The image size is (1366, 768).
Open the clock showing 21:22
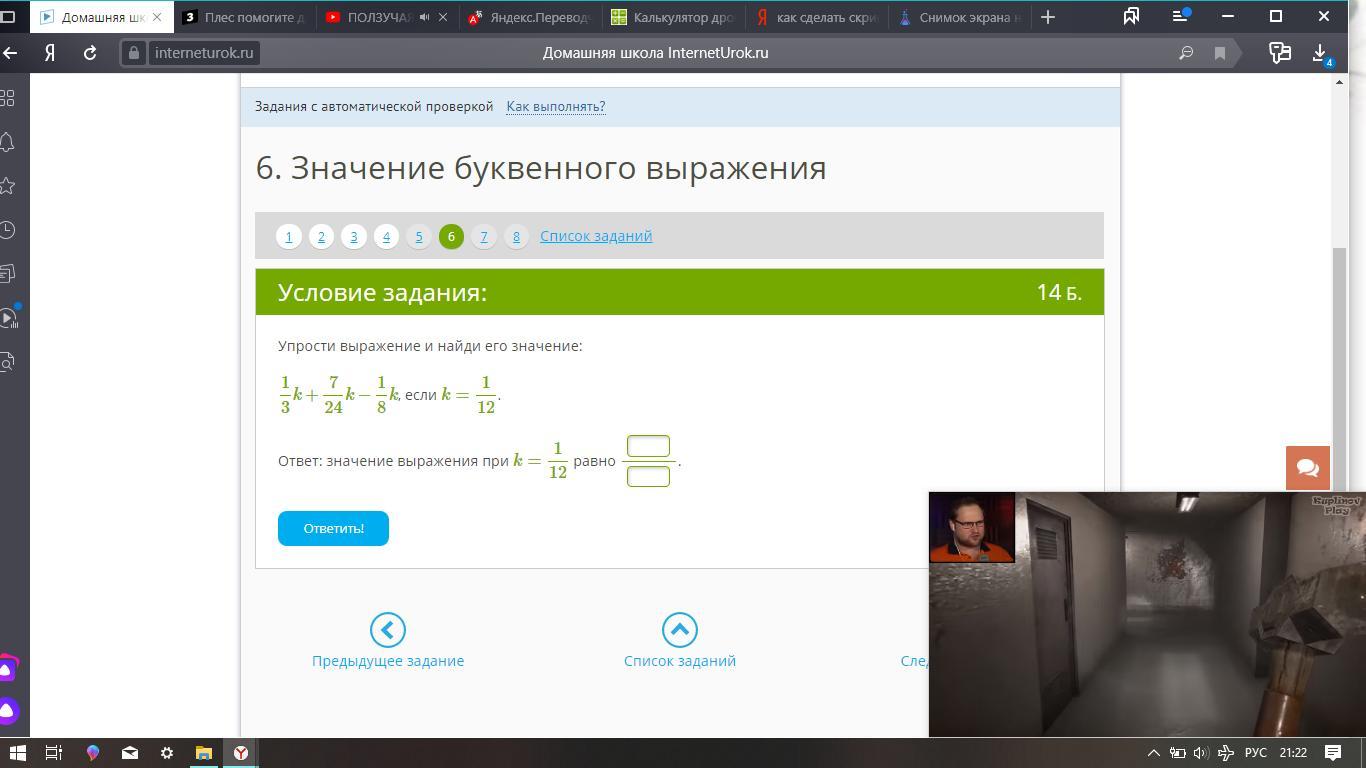1293,753
